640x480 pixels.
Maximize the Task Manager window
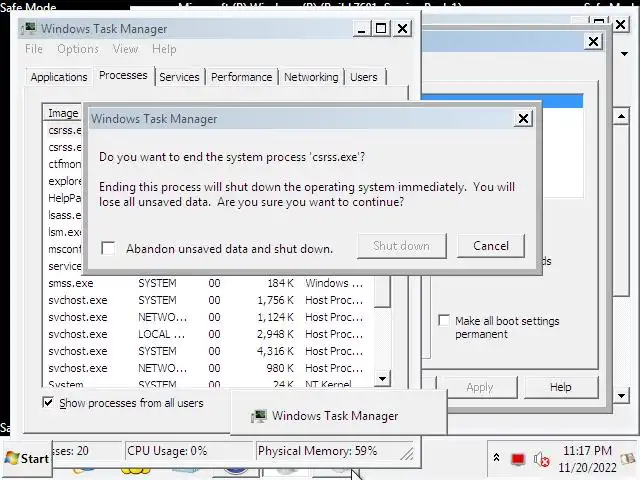[x=381, y=29]
